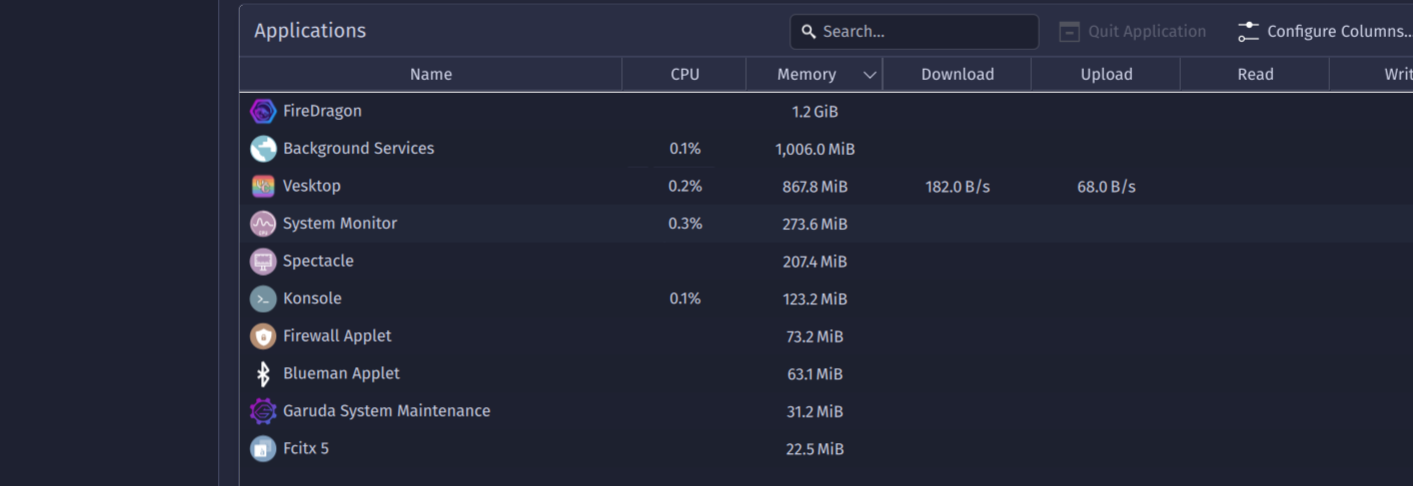Select the Fcitx 5 row name
Image resolution: width=1413 pixels, height=486 pixels.
[306, 448]
